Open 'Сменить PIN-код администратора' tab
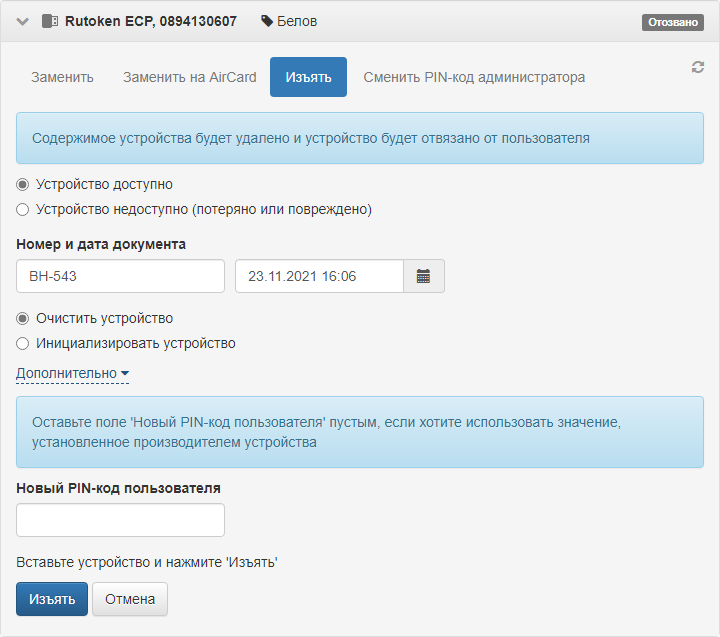Image resolution: width=720 pixels, height=637 pixels. pos(474,77)
